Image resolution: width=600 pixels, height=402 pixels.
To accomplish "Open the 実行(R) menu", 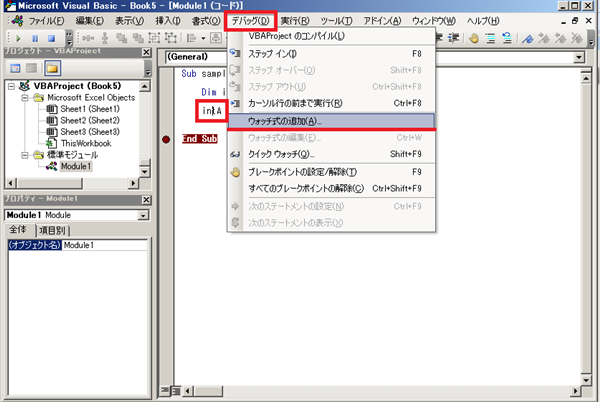I will click(x=295, y=21).
